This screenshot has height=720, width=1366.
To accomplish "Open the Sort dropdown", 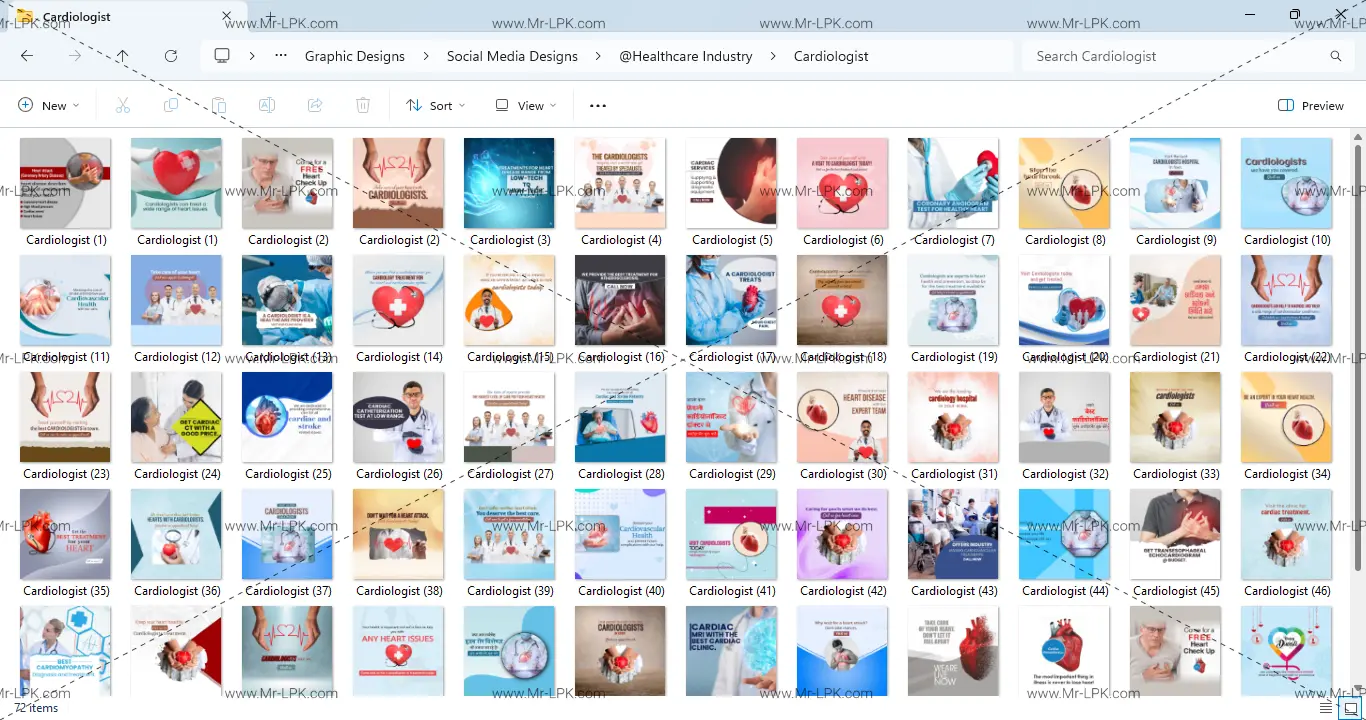I will pyautogui.click(x=435, y=105).
